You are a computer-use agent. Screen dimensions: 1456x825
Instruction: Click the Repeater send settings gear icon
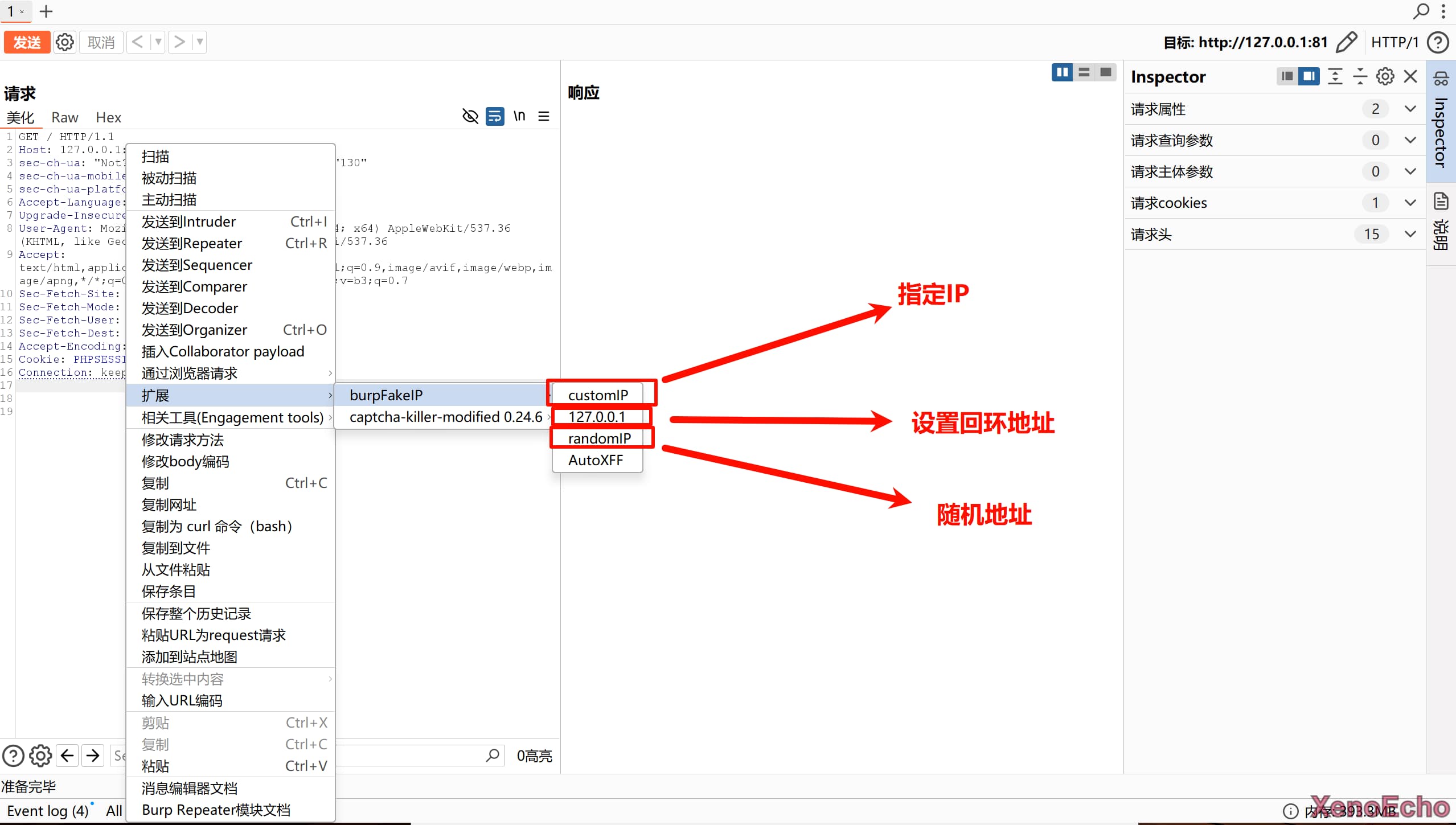(64, 42)
